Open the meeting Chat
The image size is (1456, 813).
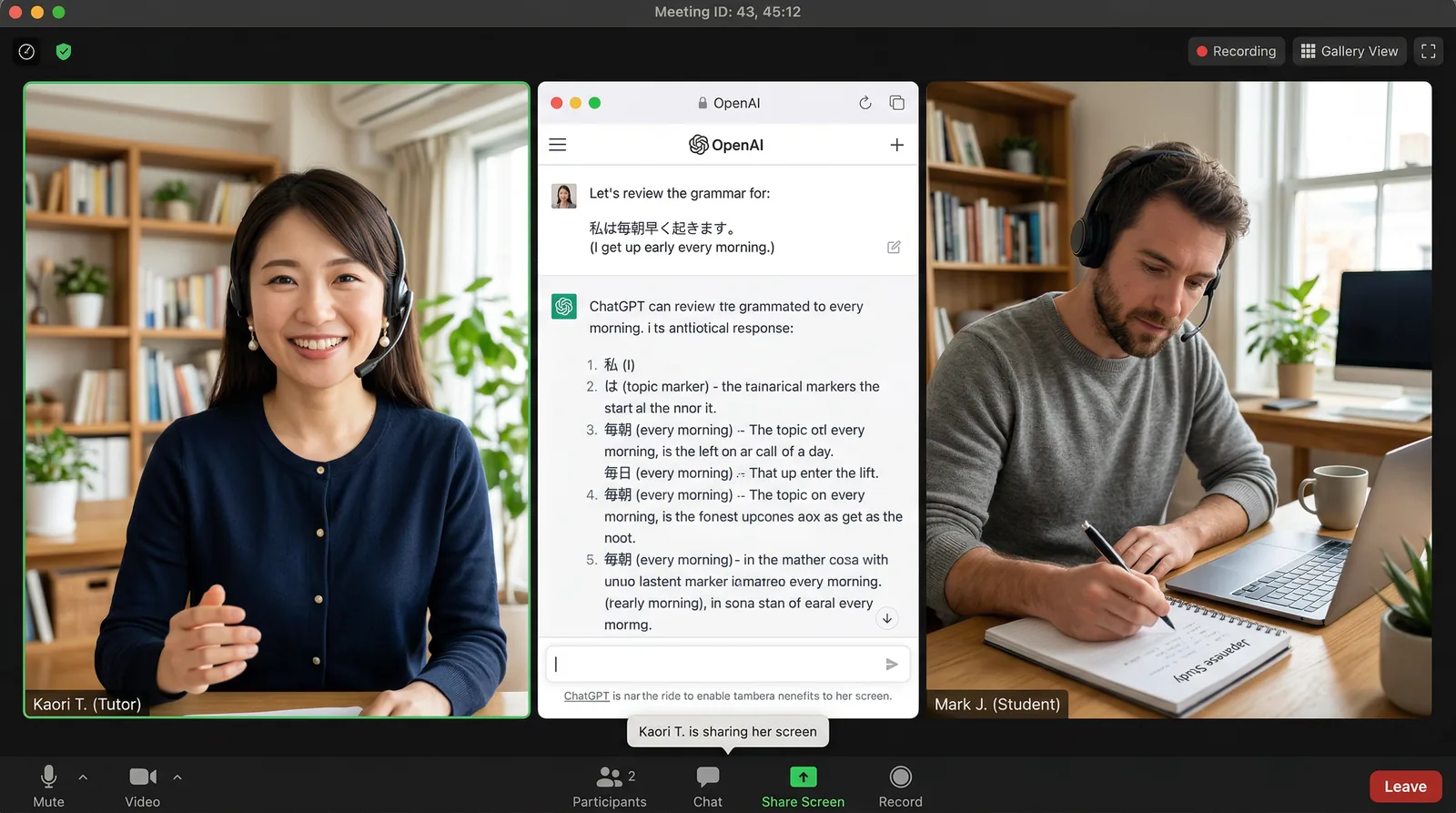[x=707, y=786]
